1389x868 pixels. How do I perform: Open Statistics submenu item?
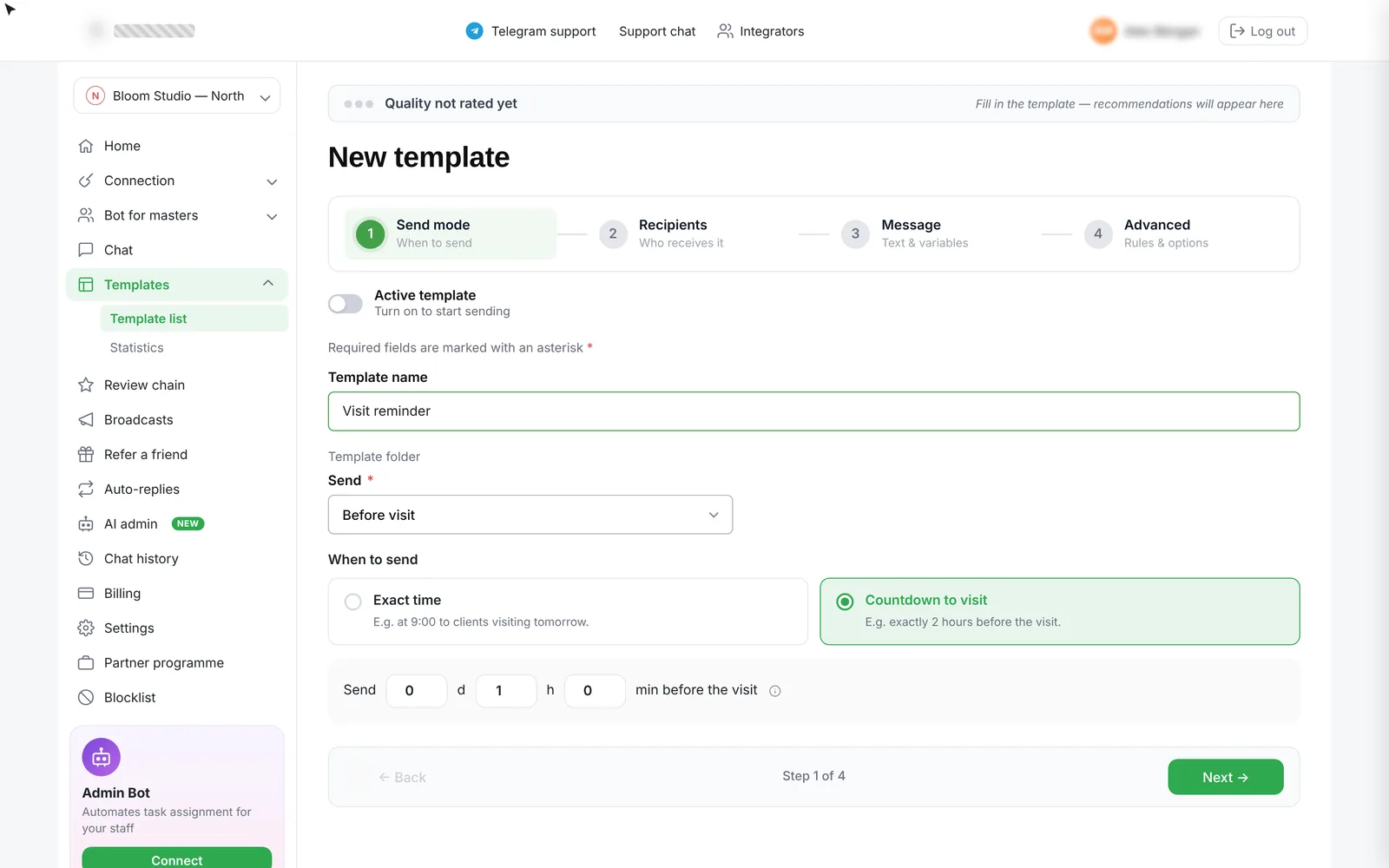137,347
